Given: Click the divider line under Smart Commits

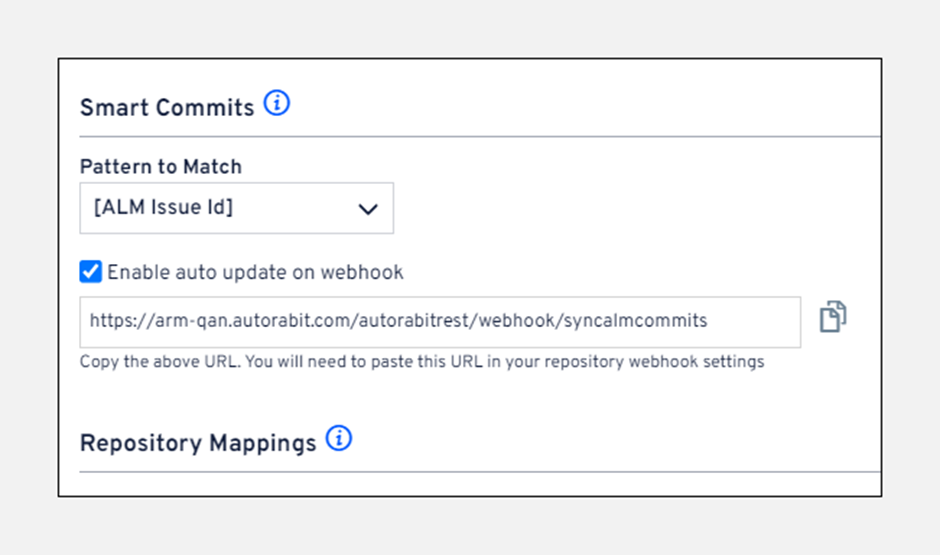Looking at the screenshot, I should pyautogui.click(x=480, y=136).
